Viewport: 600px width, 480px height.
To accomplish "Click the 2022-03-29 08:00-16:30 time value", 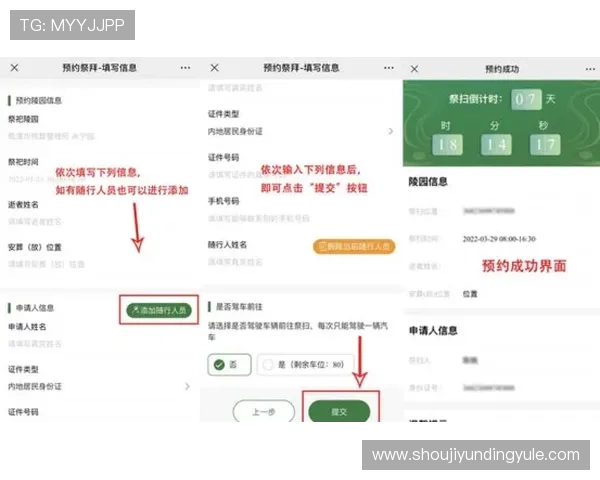I will (499, 239).
